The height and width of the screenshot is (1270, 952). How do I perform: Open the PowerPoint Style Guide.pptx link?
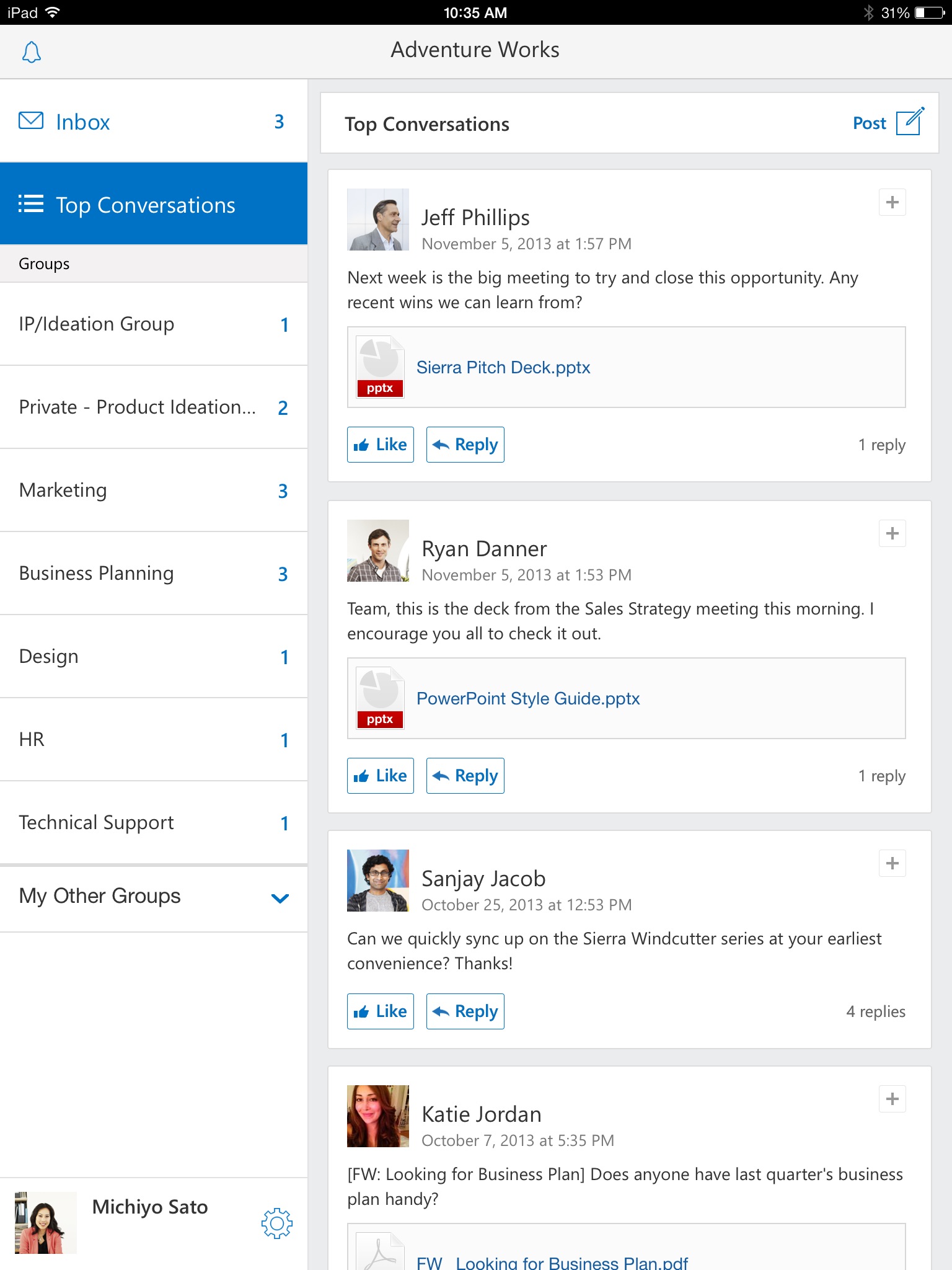click(527, 698)
